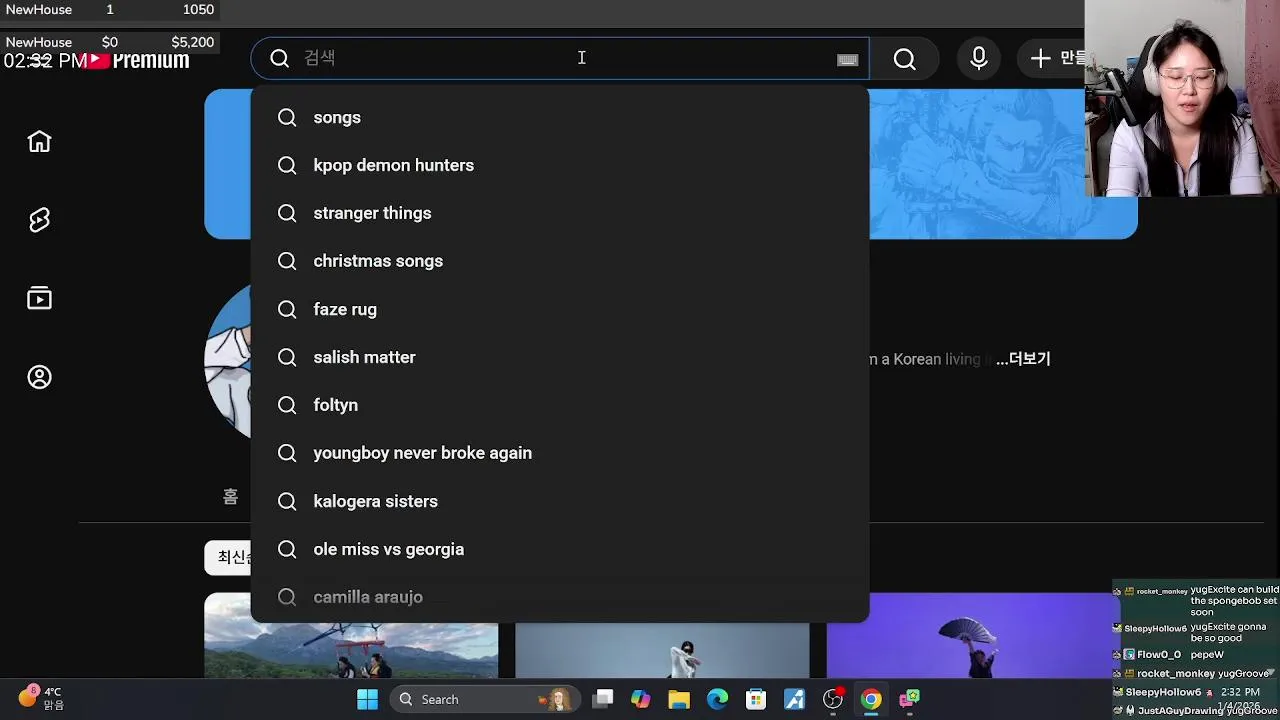This screenshot has height=720, width=1280.
Task: Select the 'faze rug' suggestion
Action: click(560, 309)
